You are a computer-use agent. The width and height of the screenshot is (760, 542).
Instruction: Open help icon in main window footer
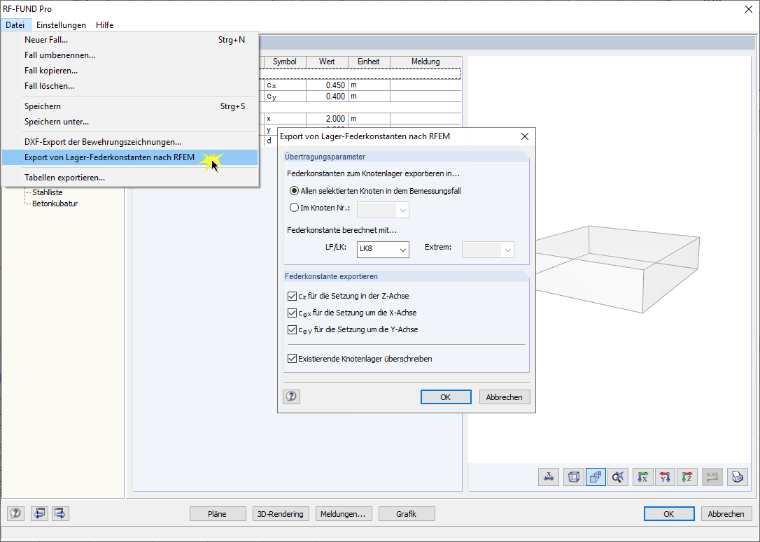tap(16, 513)
